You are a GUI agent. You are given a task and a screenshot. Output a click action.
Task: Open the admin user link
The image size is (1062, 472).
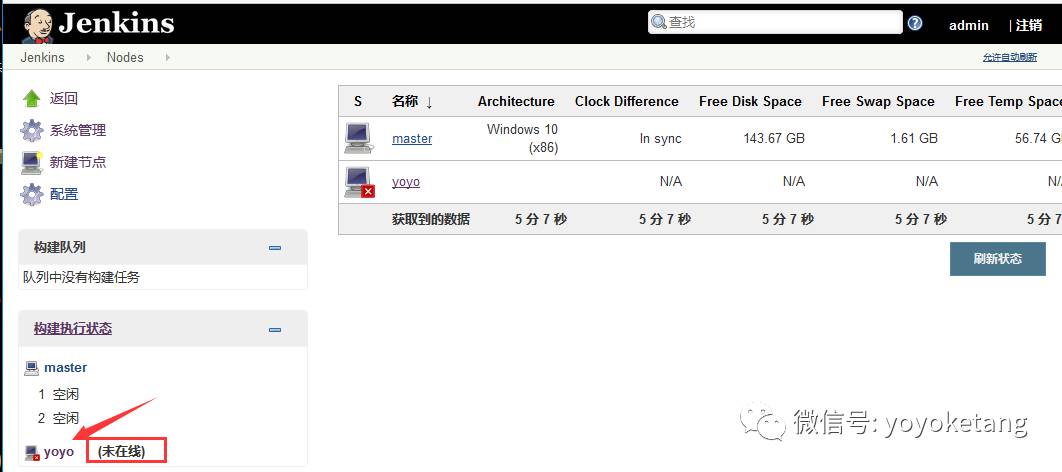tap(969, 25)
